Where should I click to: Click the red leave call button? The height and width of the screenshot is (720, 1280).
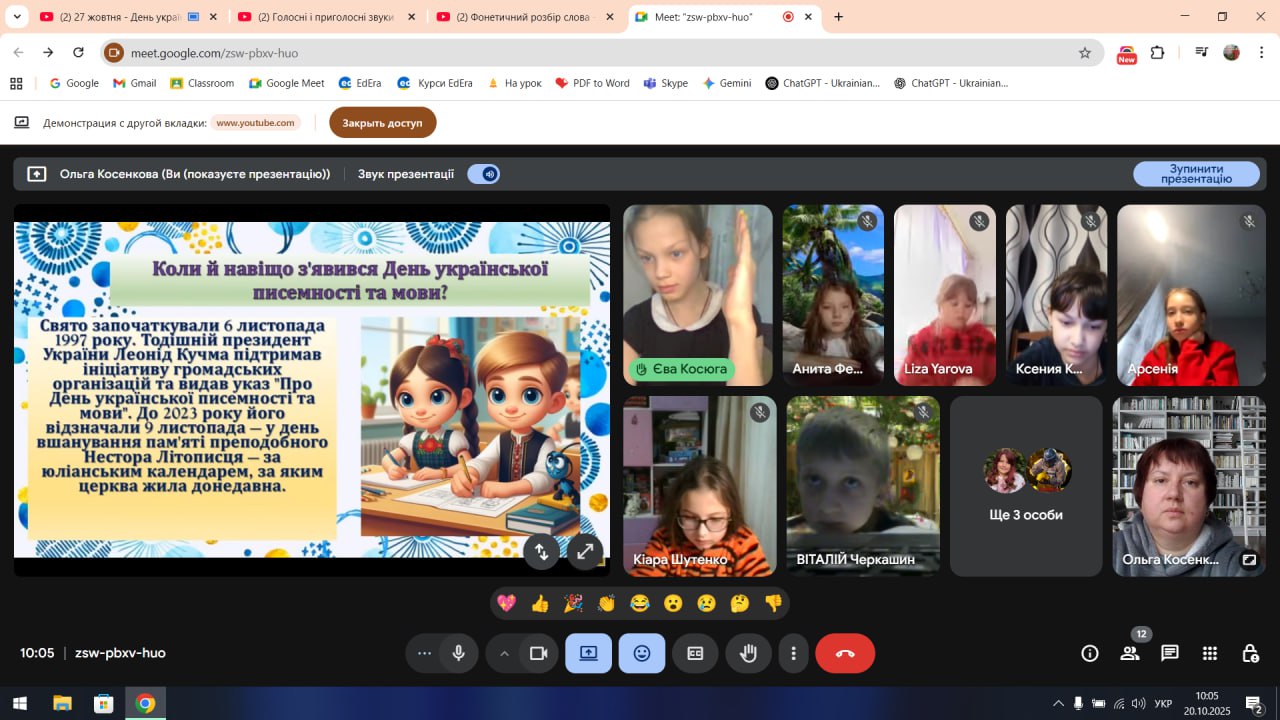[845, 653]
